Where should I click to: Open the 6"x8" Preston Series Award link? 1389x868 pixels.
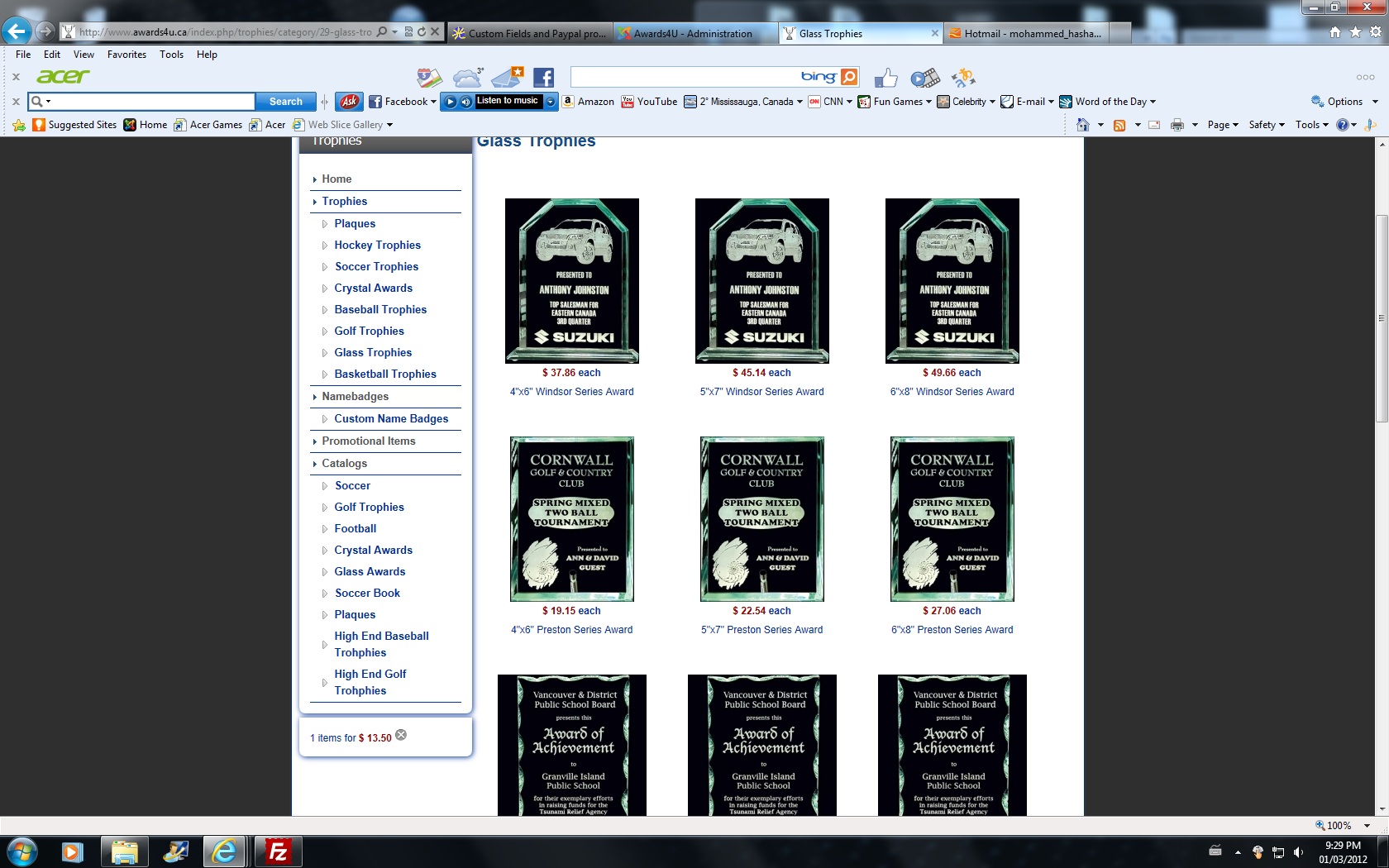click(x=952, y=630)
